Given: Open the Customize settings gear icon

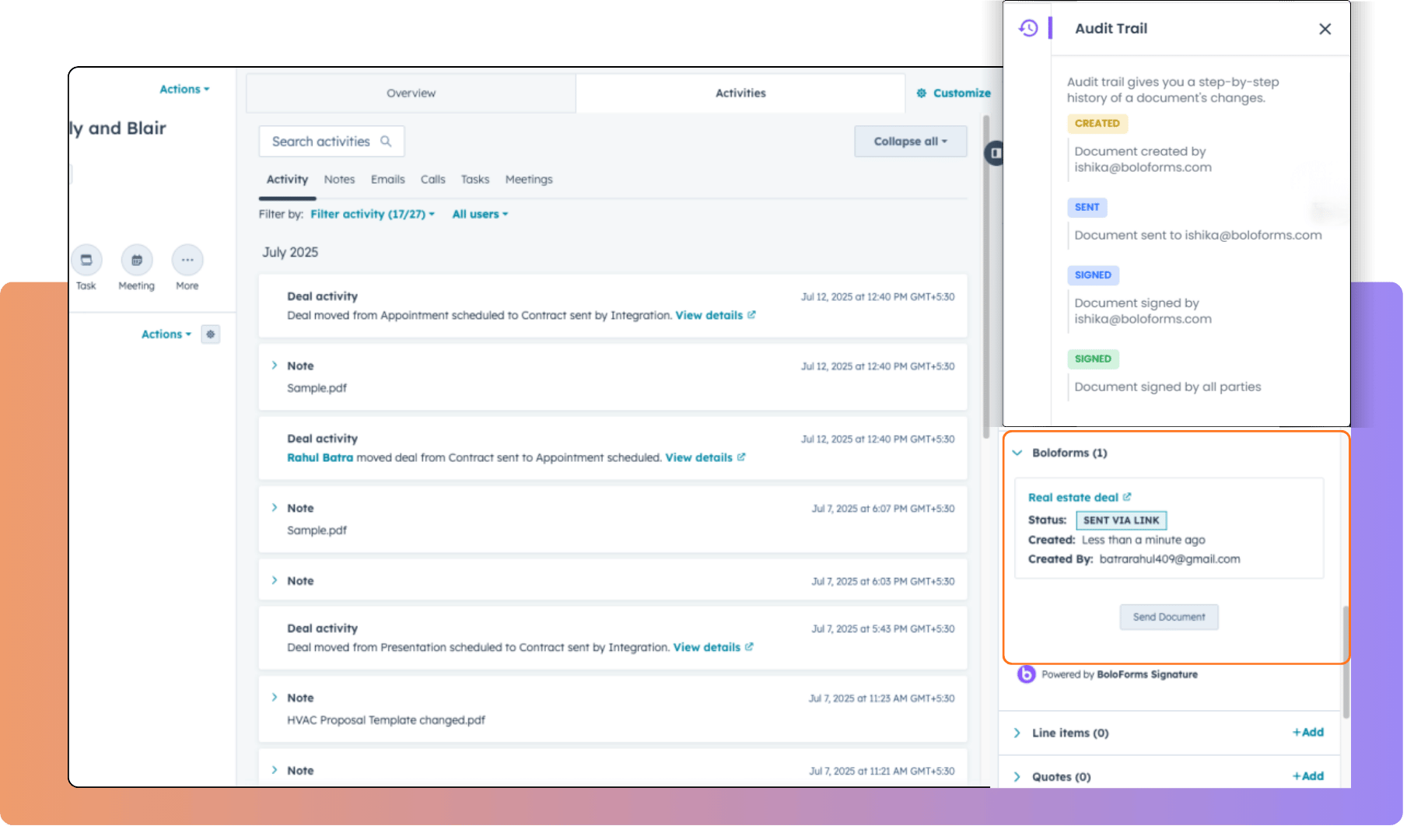Looking at the screenshot, I should click(x=920, y=93).
